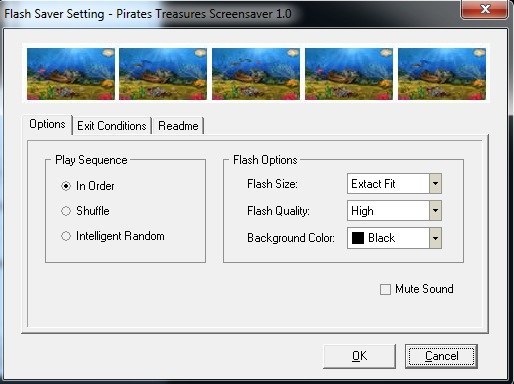Click the fifth (last) preview thumbnail
The width and height of the screenshot is (514, 384).
coord(442,74)
